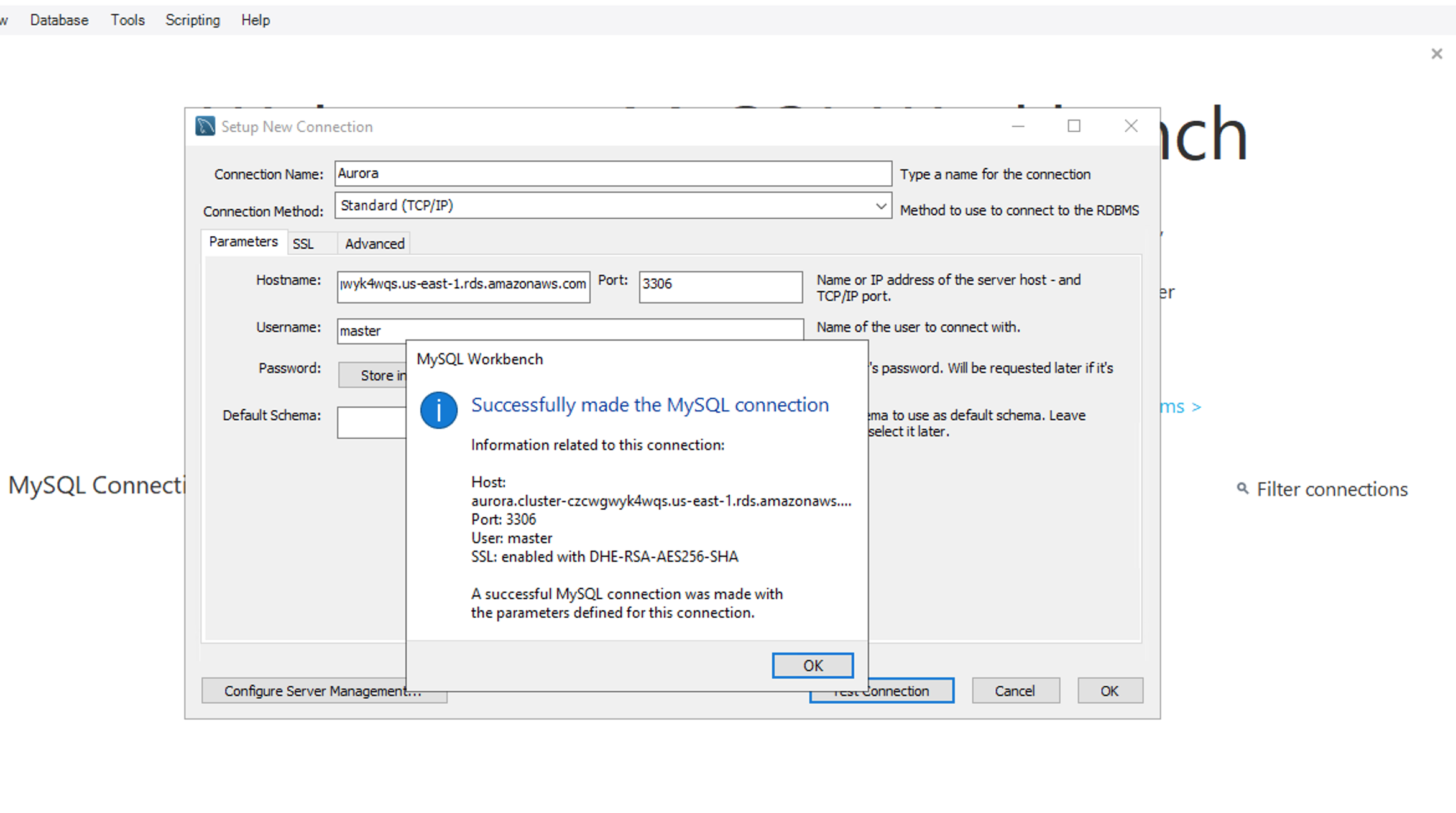Image resolution: width=1456 pixels, height=813 pixels.
Task: Close the Setup New Connection dialog
Action: pos(1130,126)
